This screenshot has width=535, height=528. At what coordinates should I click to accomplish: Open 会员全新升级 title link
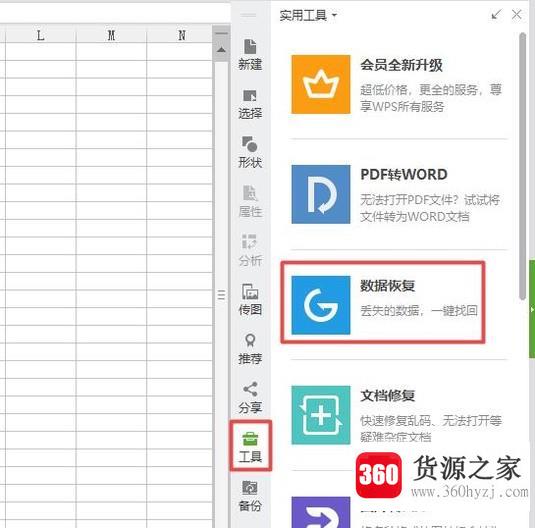(401, 65)
